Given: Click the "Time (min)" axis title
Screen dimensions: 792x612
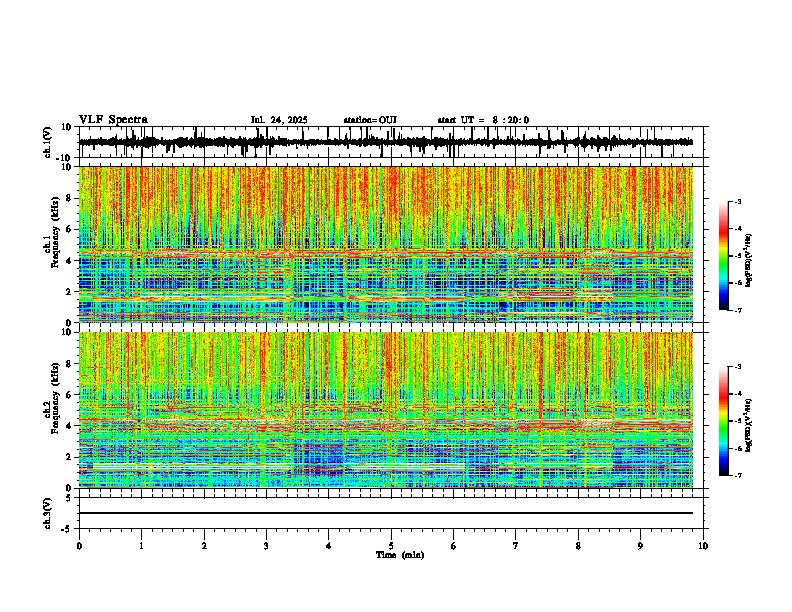Looking at the screenshot, I should pos(400,555).
